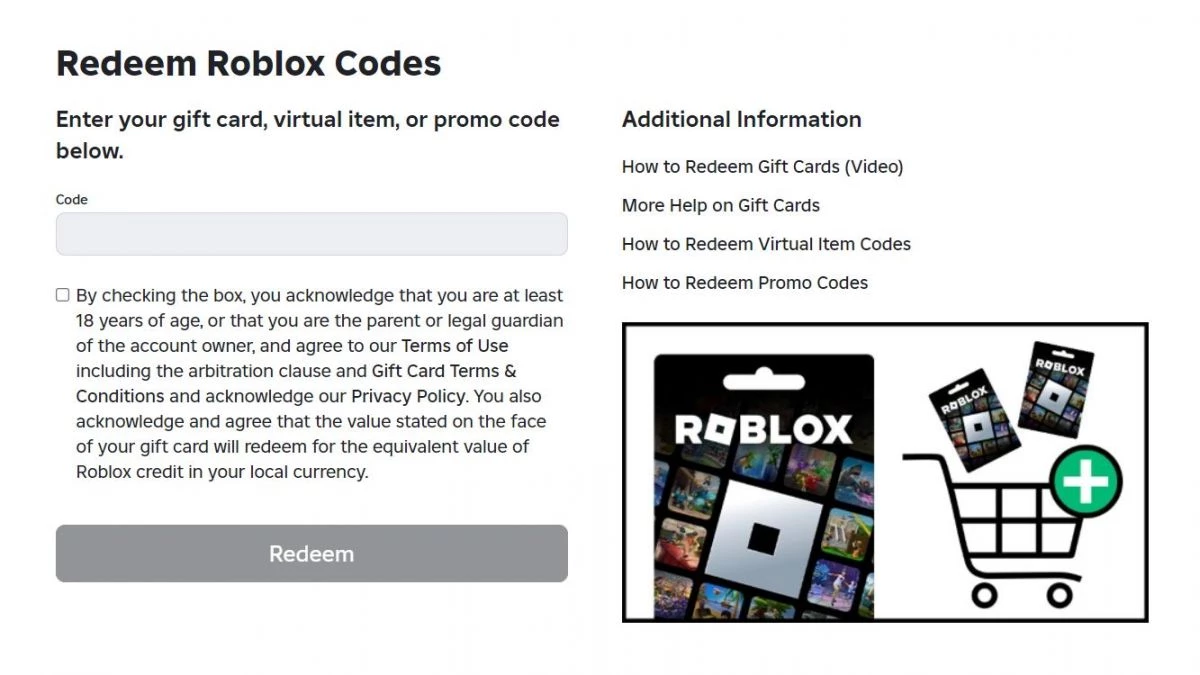Open How to Redeem Virtual Item Codes
This screenshot has height=675, width=1200.
[766, 244]
